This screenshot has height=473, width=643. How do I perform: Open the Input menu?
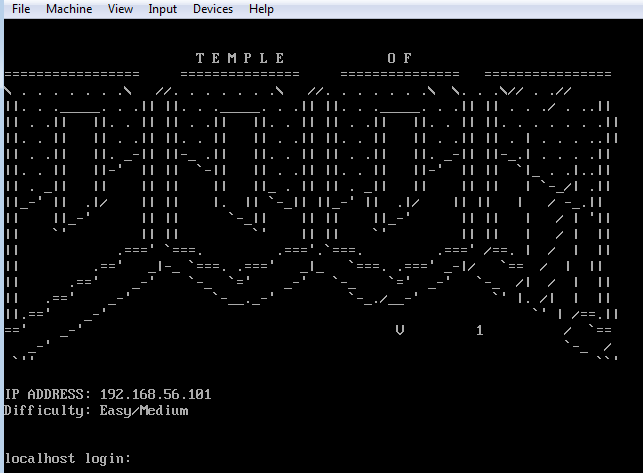point(162,9)
